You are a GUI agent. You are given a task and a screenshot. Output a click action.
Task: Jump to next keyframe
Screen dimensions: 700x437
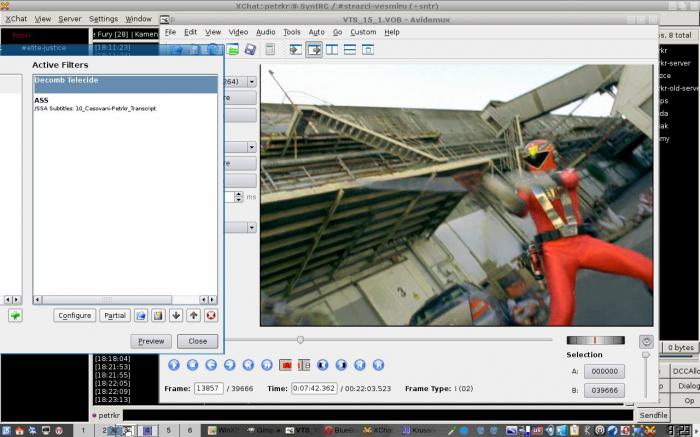[x=267, y=365]
